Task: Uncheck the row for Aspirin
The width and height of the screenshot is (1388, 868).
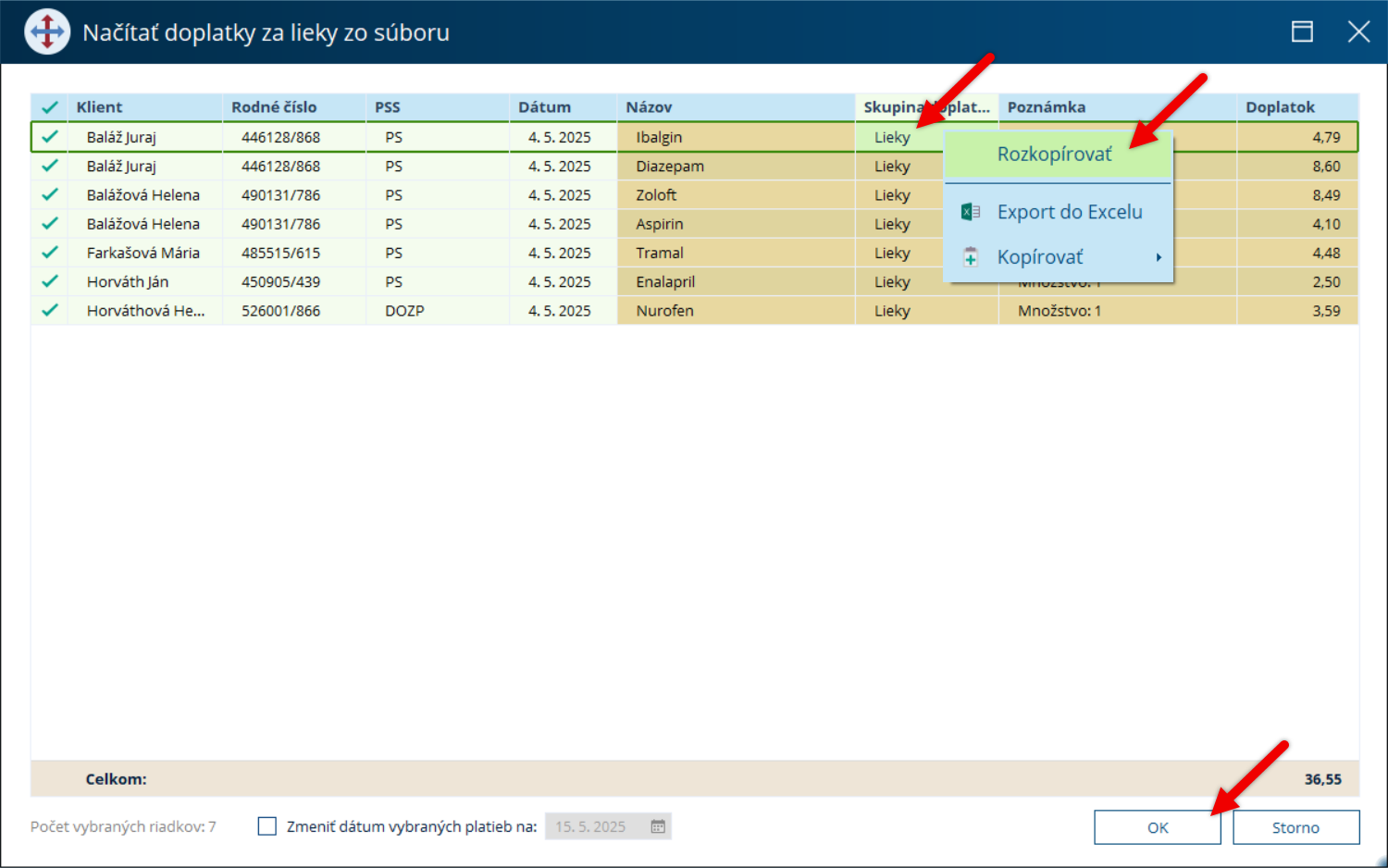Action: (49, 223)
